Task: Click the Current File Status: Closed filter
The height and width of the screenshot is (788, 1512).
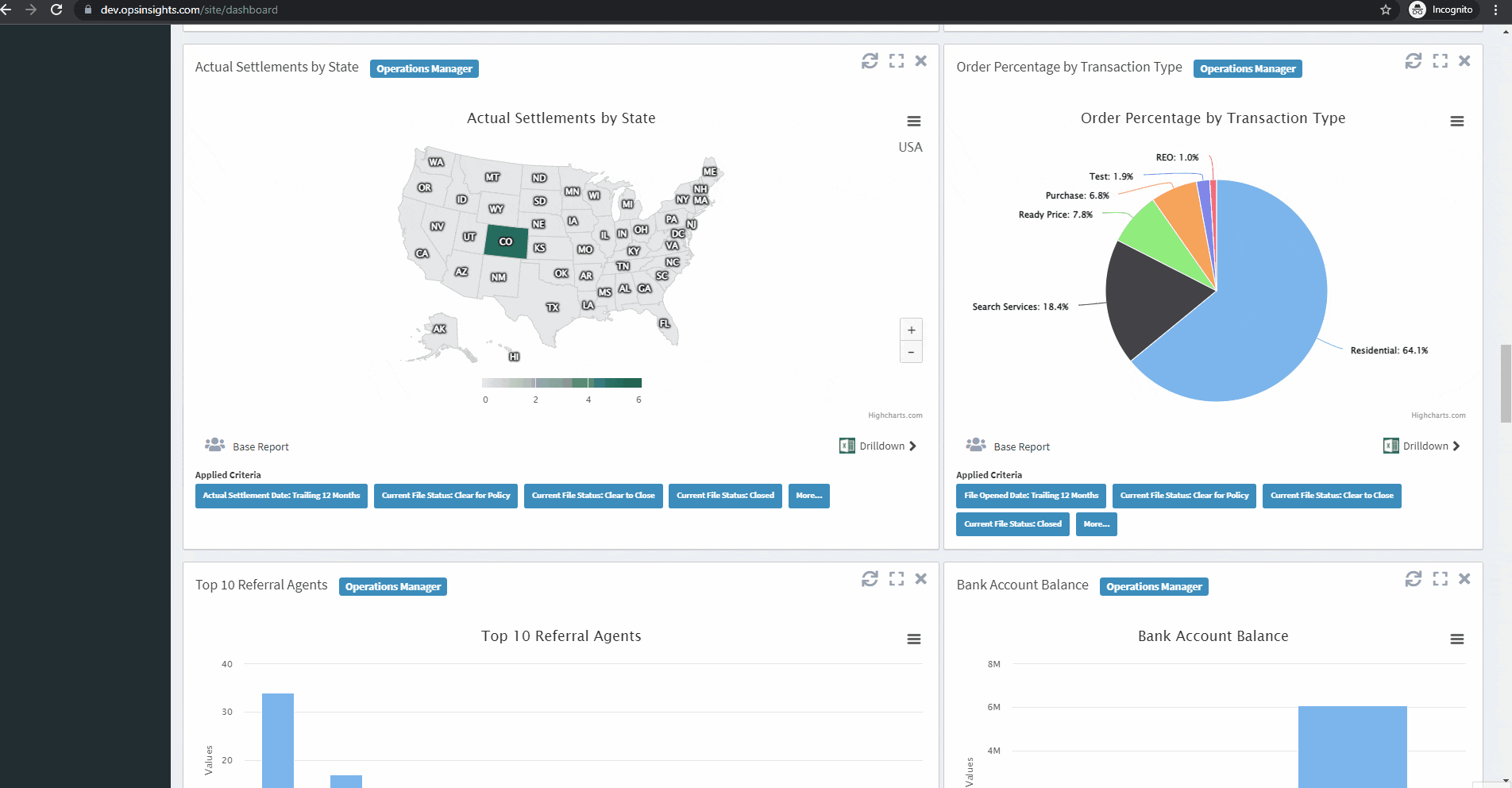Action: tap(724, 496)
